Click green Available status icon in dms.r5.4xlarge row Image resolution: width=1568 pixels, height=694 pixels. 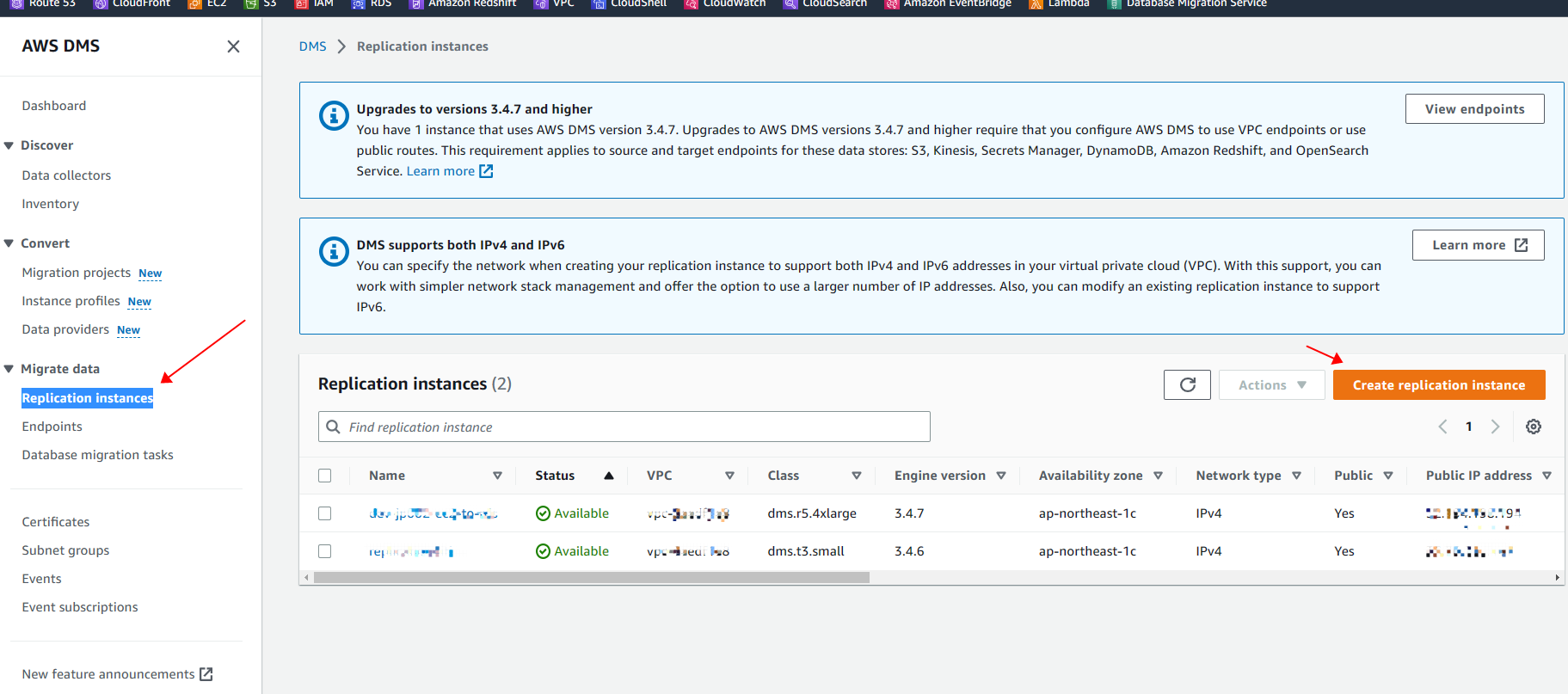(543, 513)
